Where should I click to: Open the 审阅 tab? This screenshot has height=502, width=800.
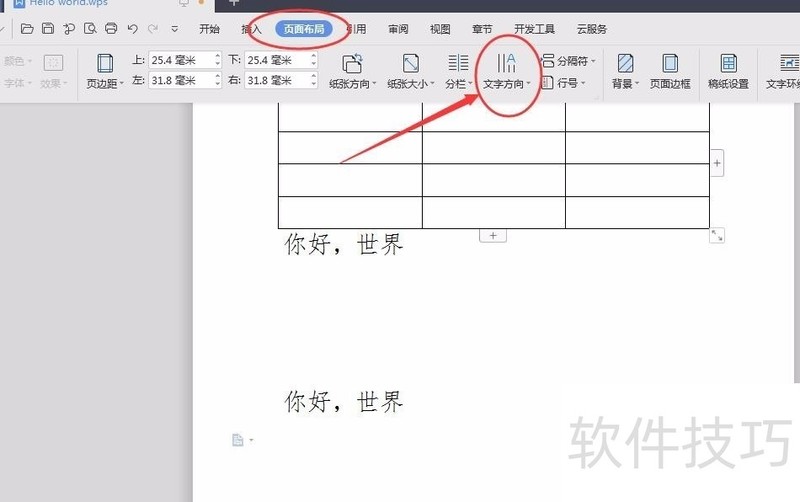[x=398, y=29]
